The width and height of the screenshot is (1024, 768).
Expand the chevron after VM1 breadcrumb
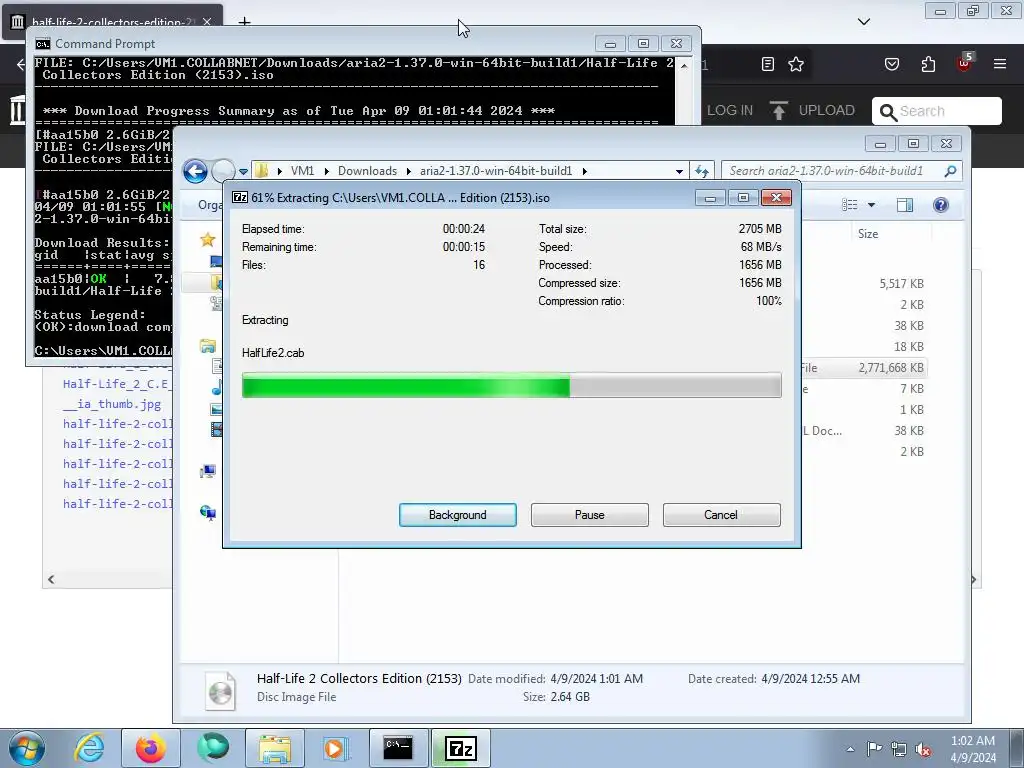pyautogui.click(x=327, y=171)
